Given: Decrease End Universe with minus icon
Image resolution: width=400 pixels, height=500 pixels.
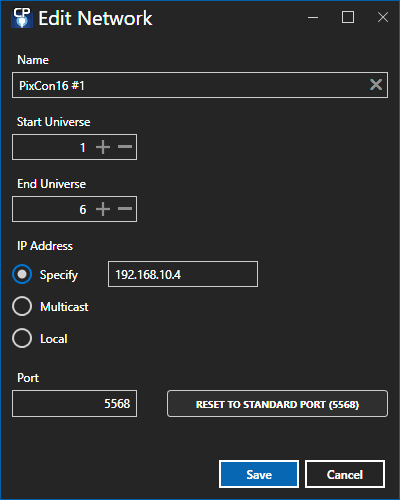Looking at the screenshot, I should click(125, 209).
